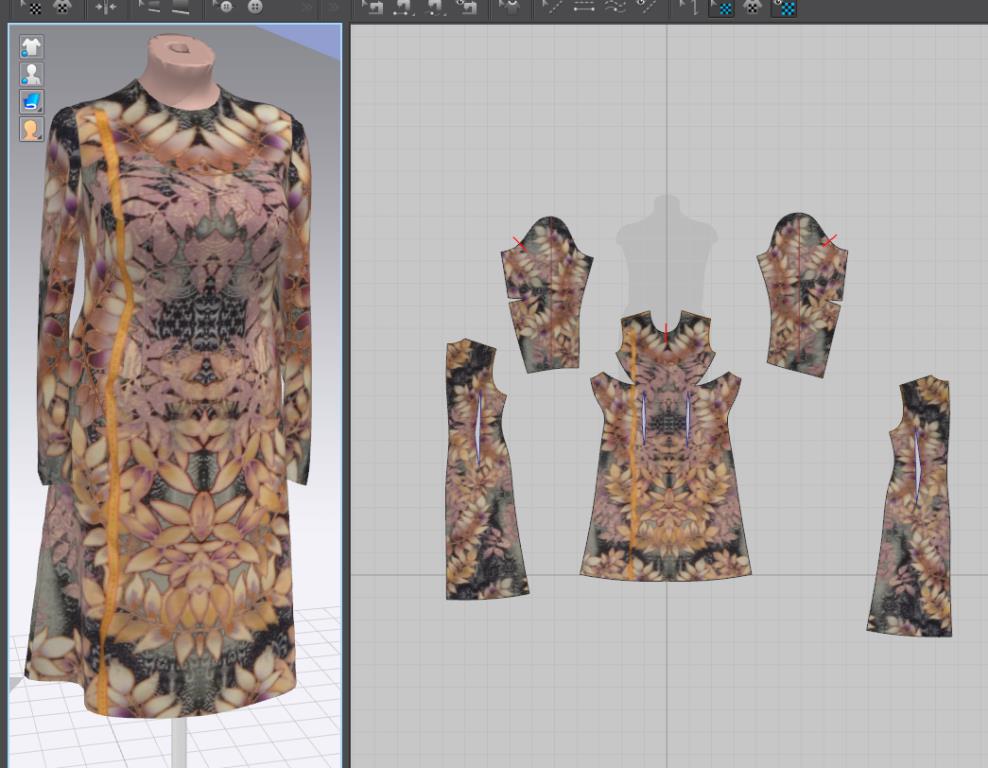Select the wavy free sewing line tool
Viewport: 988px width, 768px height.
tap(617, 7)
